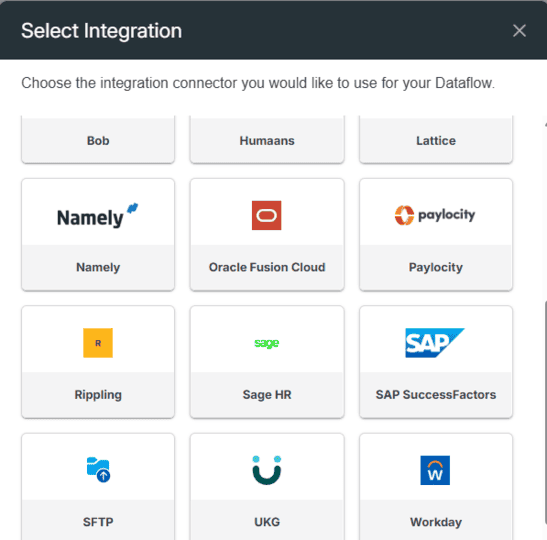Select the Oracle Fusion Cloud label
This screenshot has height=540, width=547.
(x=267, y=267)
